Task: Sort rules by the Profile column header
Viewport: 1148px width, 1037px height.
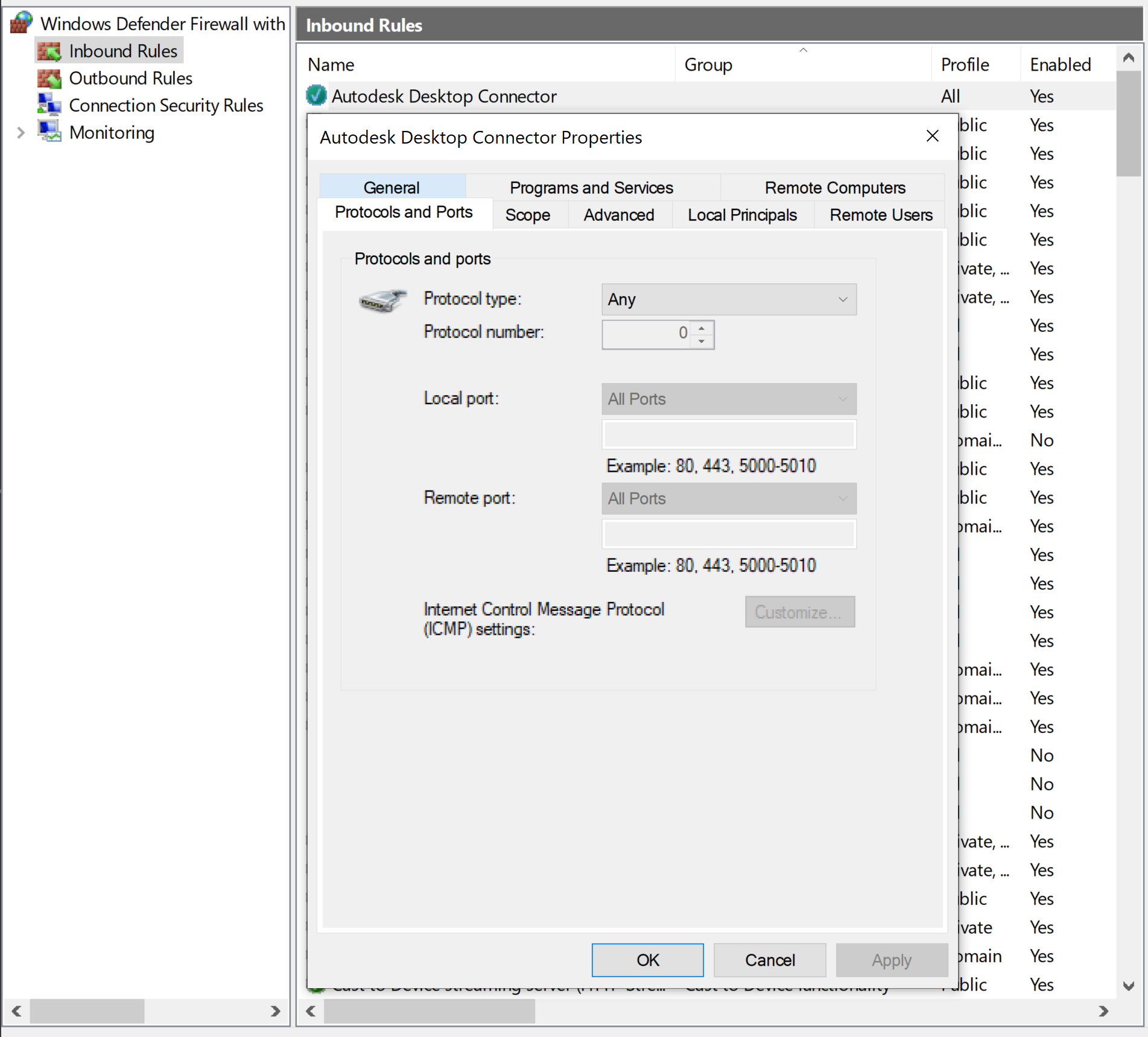Action: click(975, 64)
